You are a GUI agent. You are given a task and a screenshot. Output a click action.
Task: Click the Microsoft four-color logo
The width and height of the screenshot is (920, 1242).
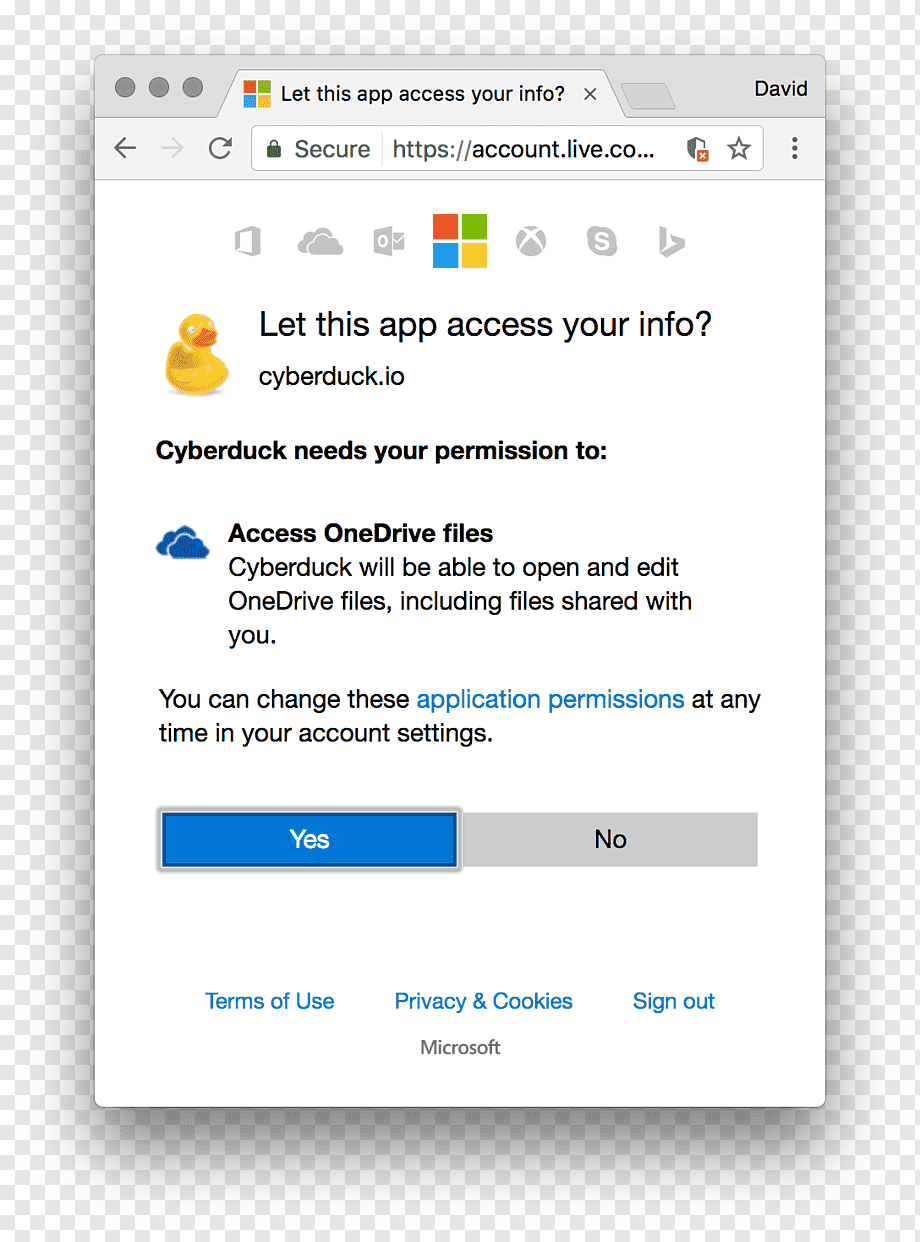coord(460,241)
